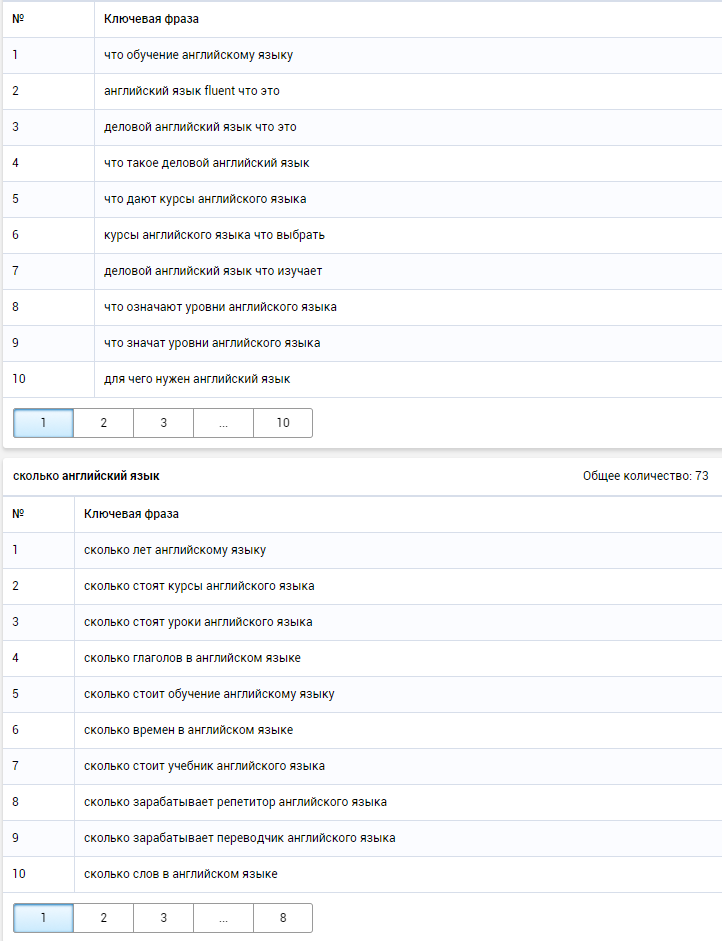Viewport: 722px width, 941px height.
Task: Click row 'что обучение английскому языку'
Action: click(x=363, y=55)
